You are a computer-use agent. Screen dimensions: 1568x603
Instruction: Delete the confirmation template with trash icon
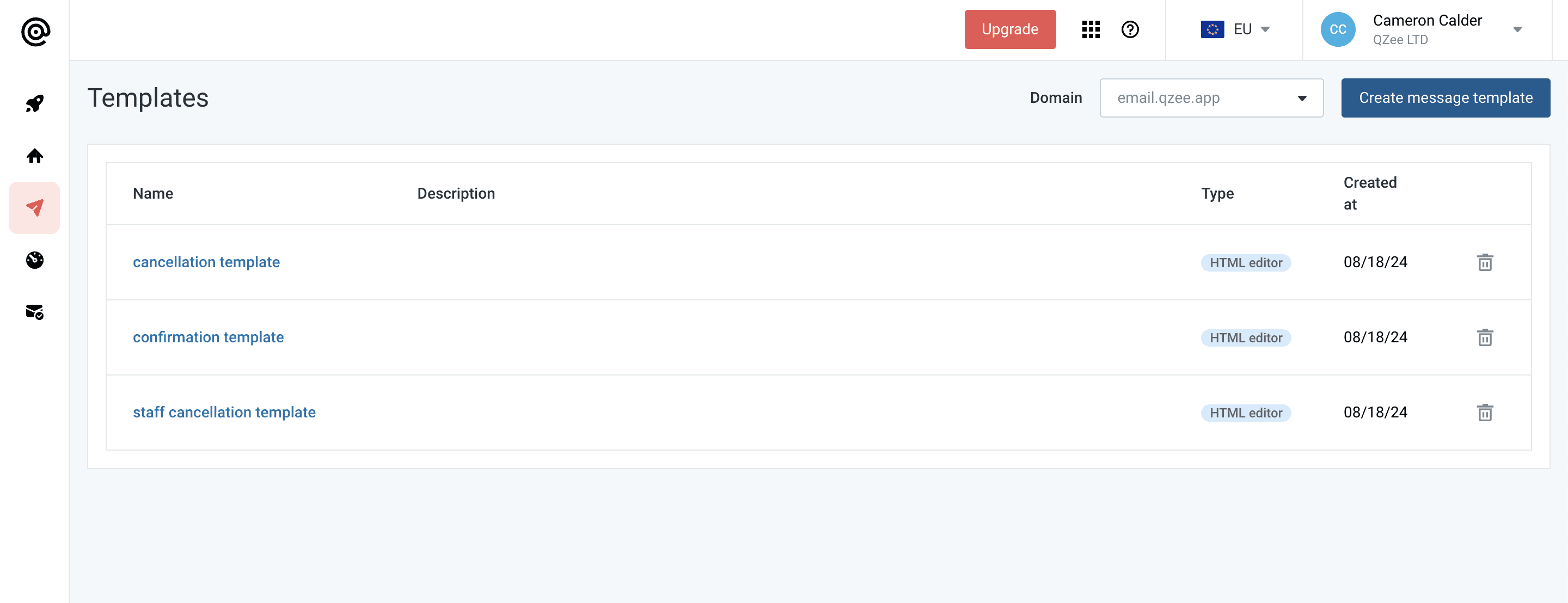click(1485, 337)
